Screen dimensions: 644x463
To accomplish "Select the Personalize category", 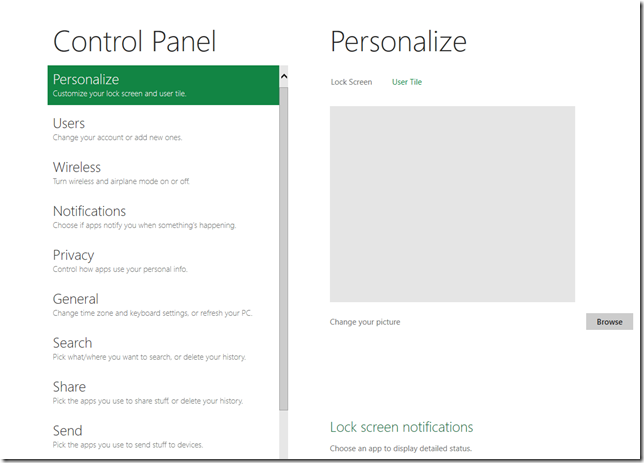I will [163, 85].
